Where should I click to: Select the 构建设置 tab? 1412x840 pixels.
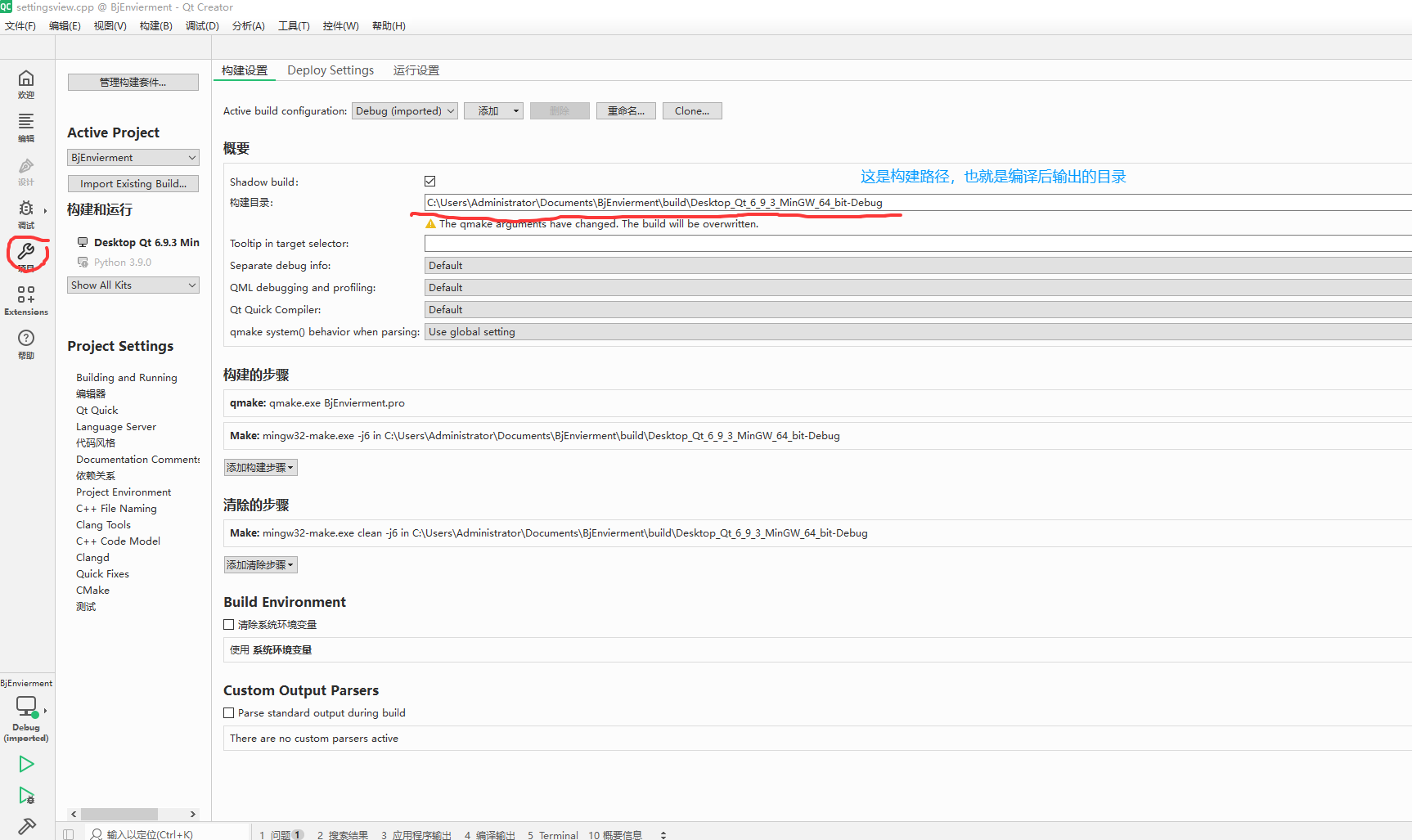click(245, 70)
